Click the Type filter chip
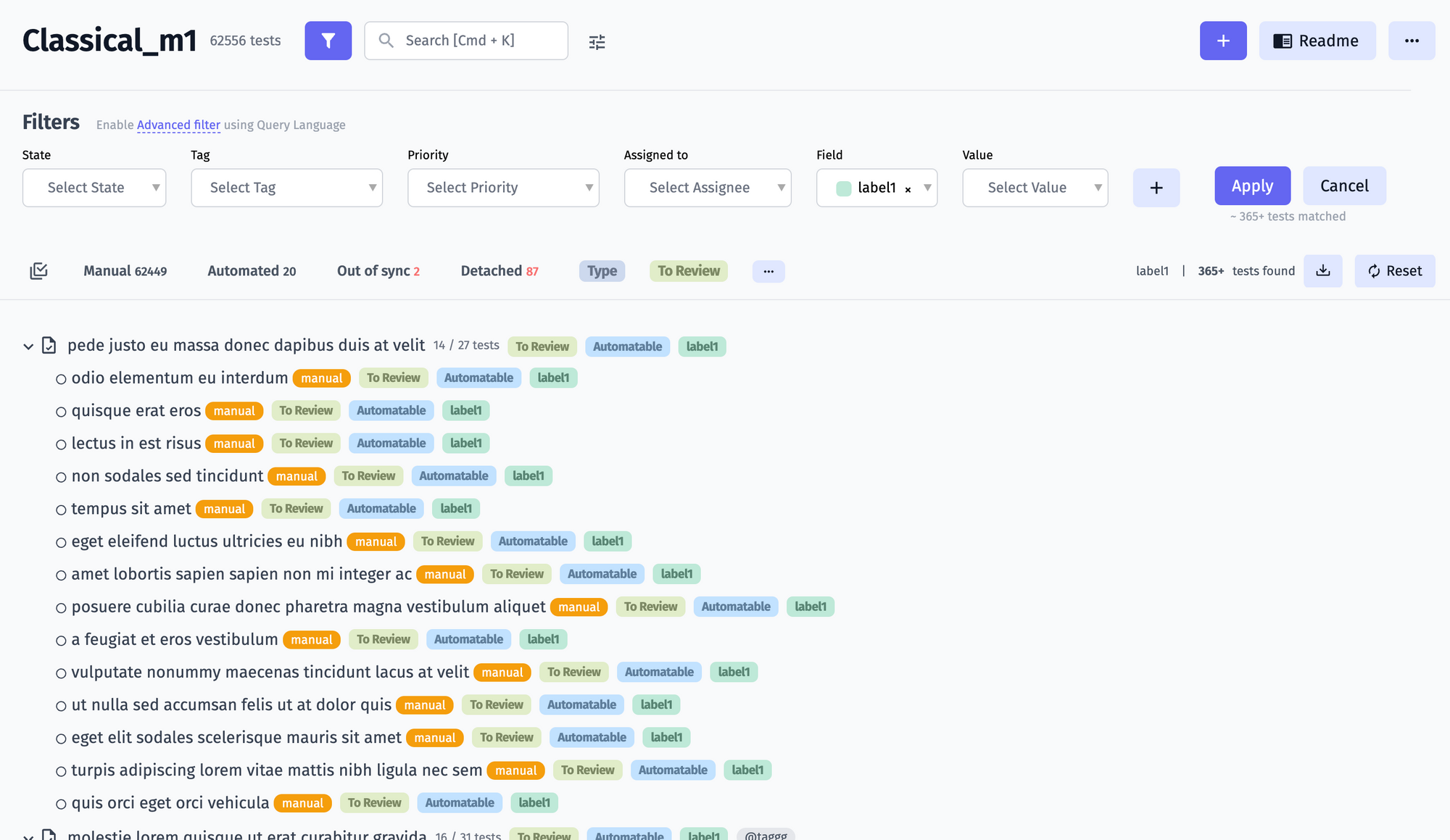Image resolution: width=1450 pixels, height=840 pixels. (x=602, y=271)
